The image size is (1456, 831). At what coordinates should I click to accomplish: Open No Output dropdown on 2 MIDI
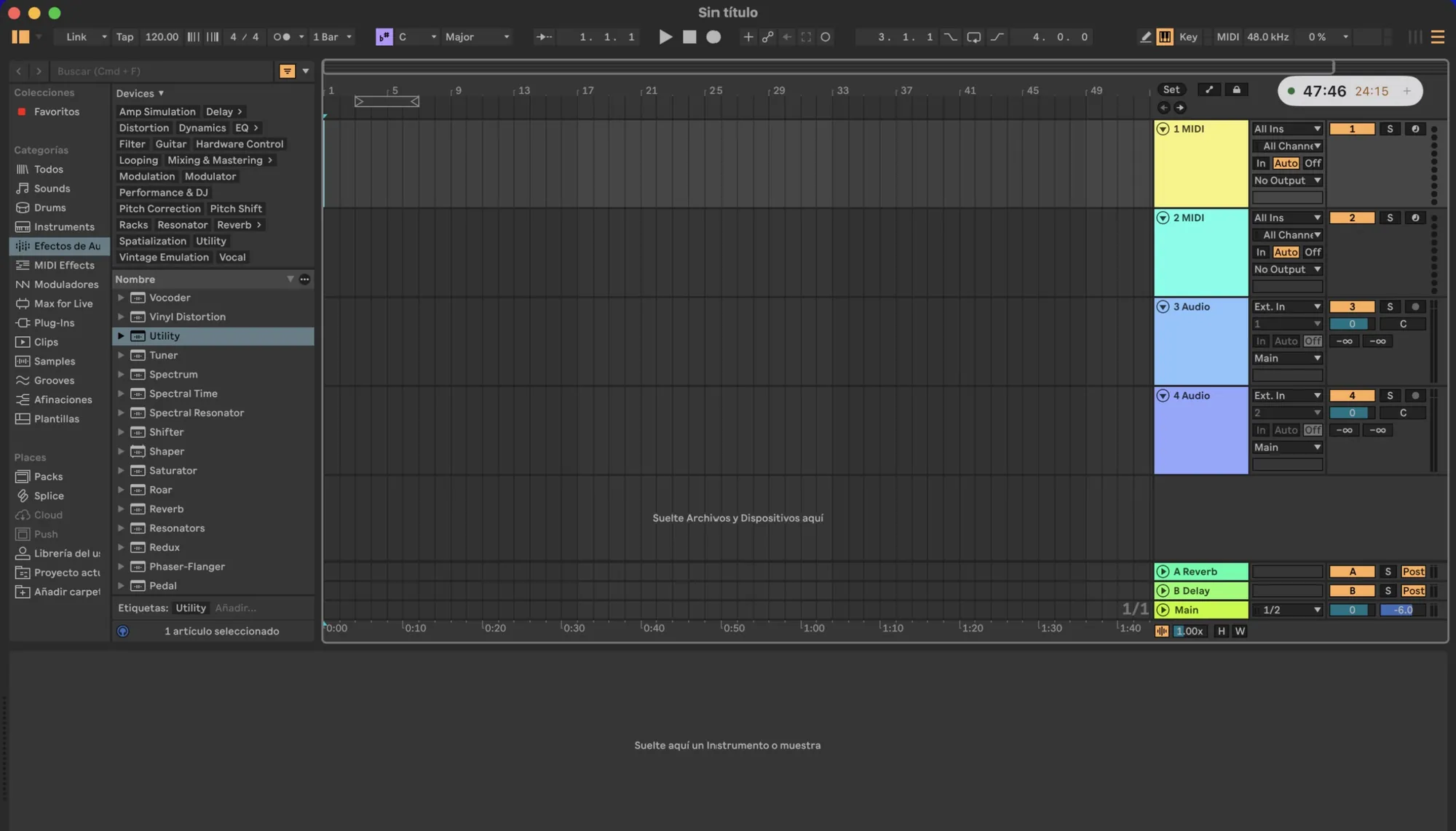[x=1286, y=270]
